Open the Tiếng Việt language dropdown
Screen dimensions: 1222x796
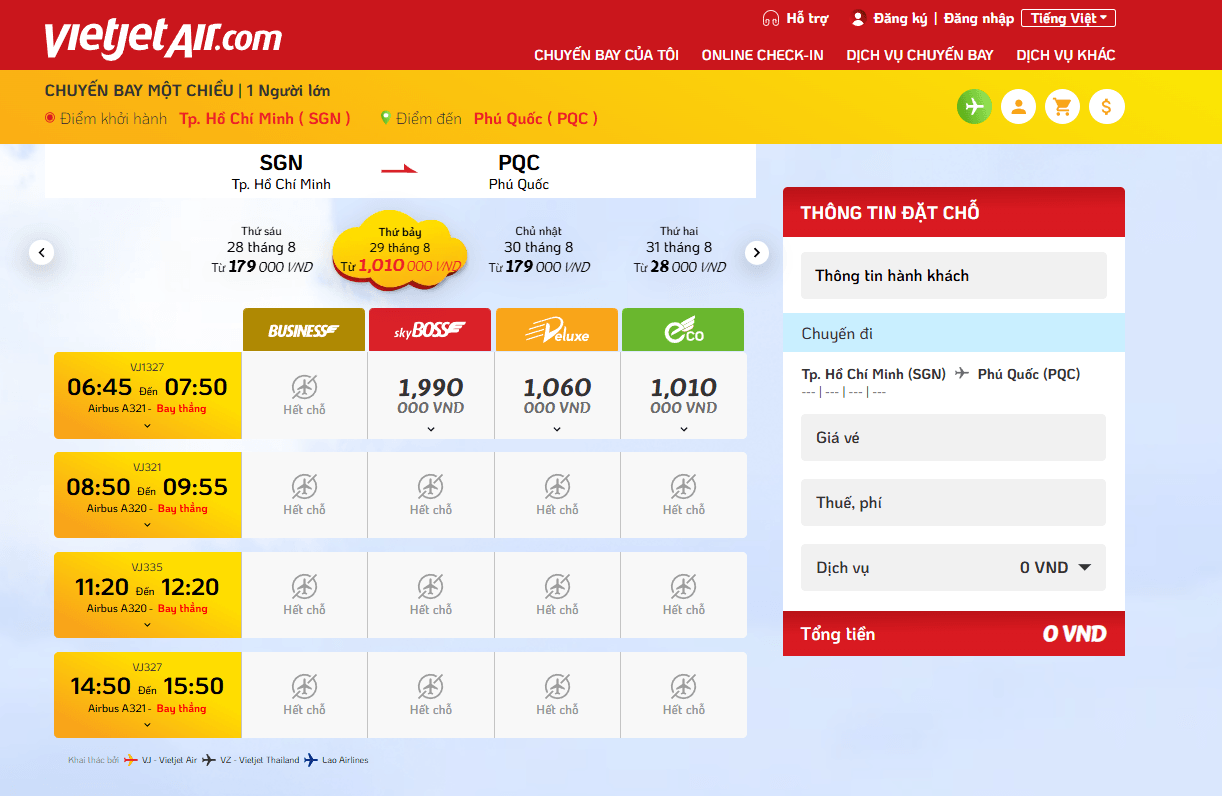pyautogui.click(x=1068, y=18)
